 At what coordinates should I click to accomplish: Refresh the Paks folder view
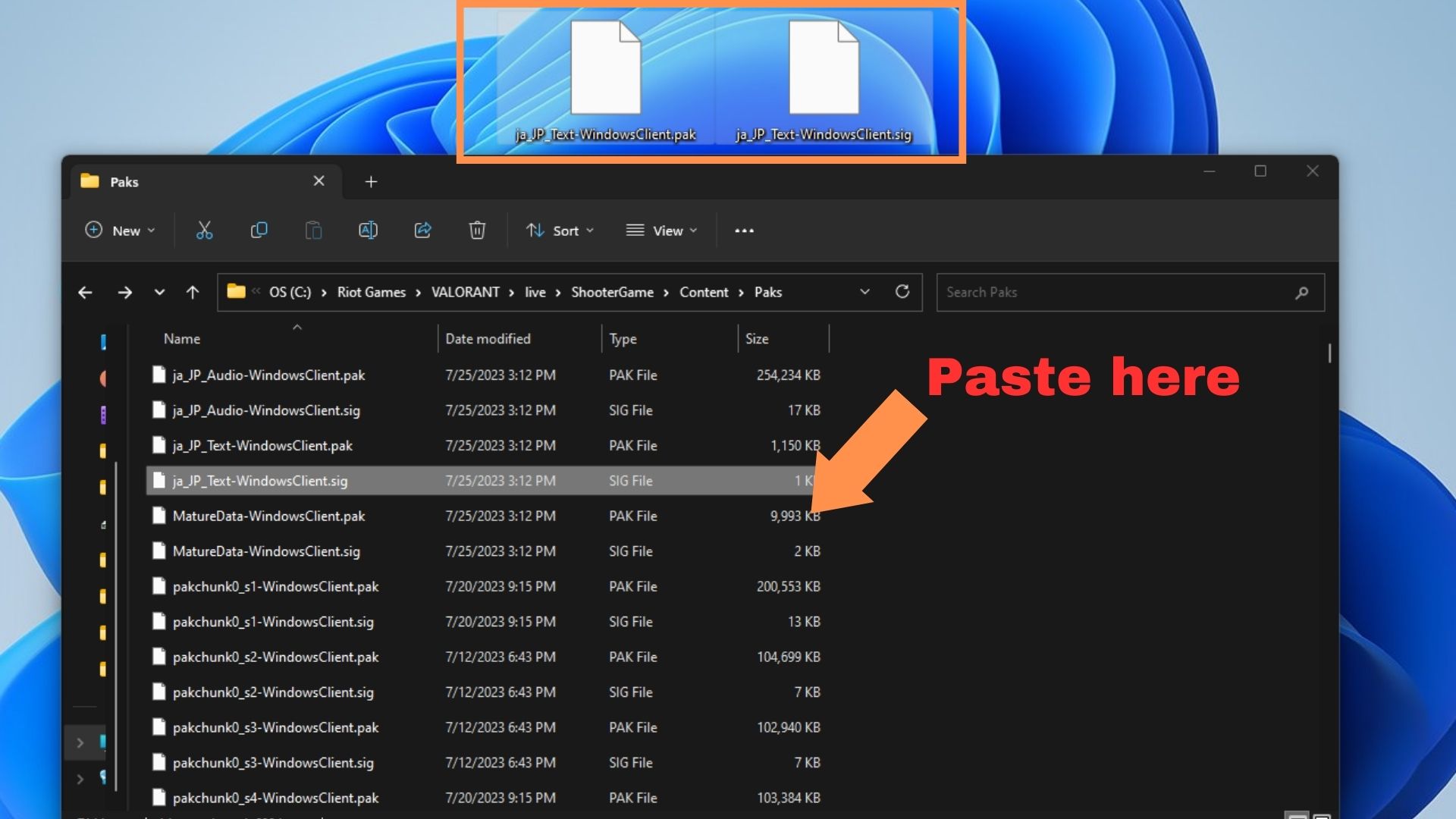902,292
